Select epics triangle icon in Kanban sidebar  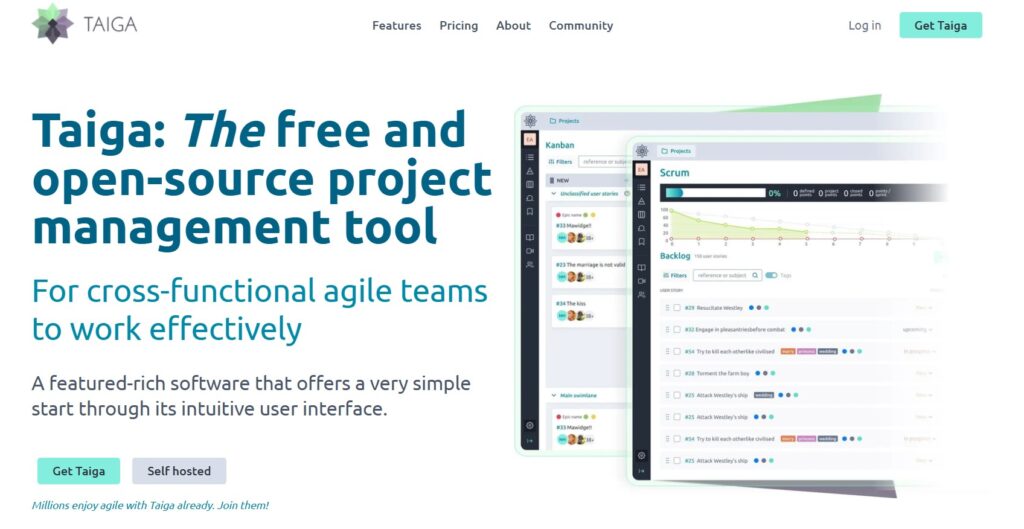(x=530, y=171)
